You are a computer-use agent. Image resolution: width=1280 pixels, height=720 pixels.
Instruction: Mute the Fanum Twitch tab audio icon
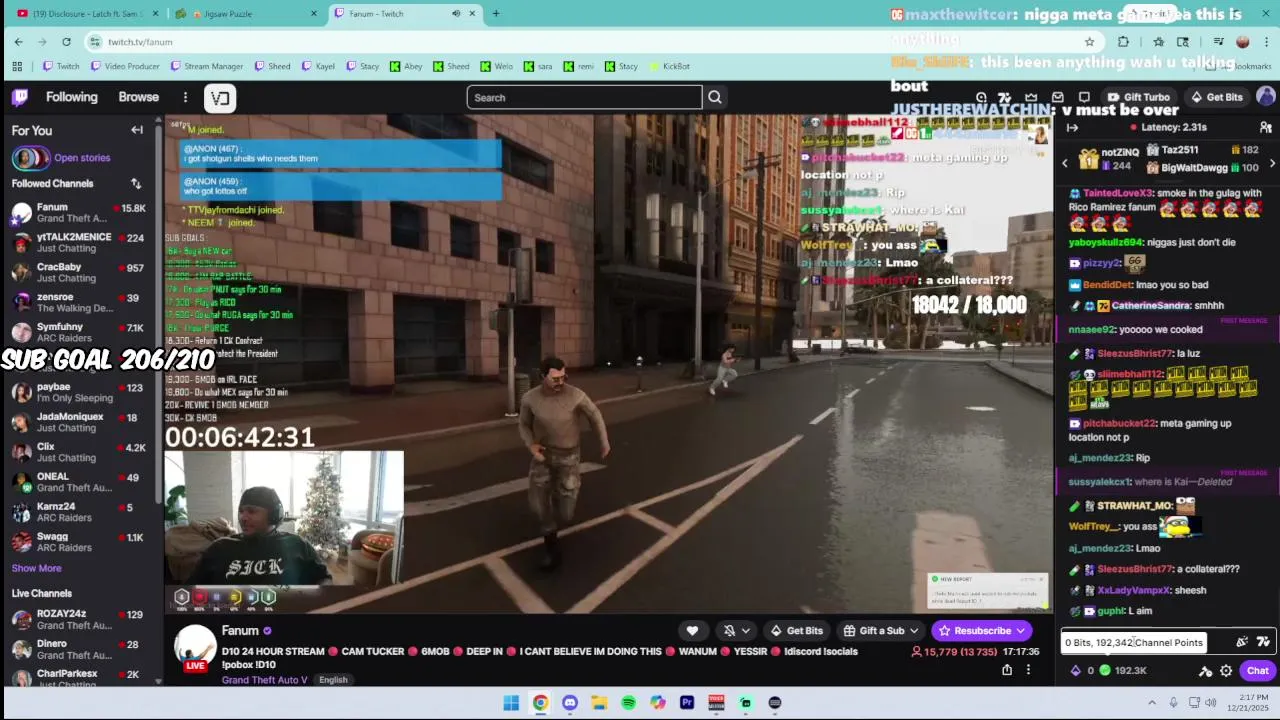[x=456, y=14]
